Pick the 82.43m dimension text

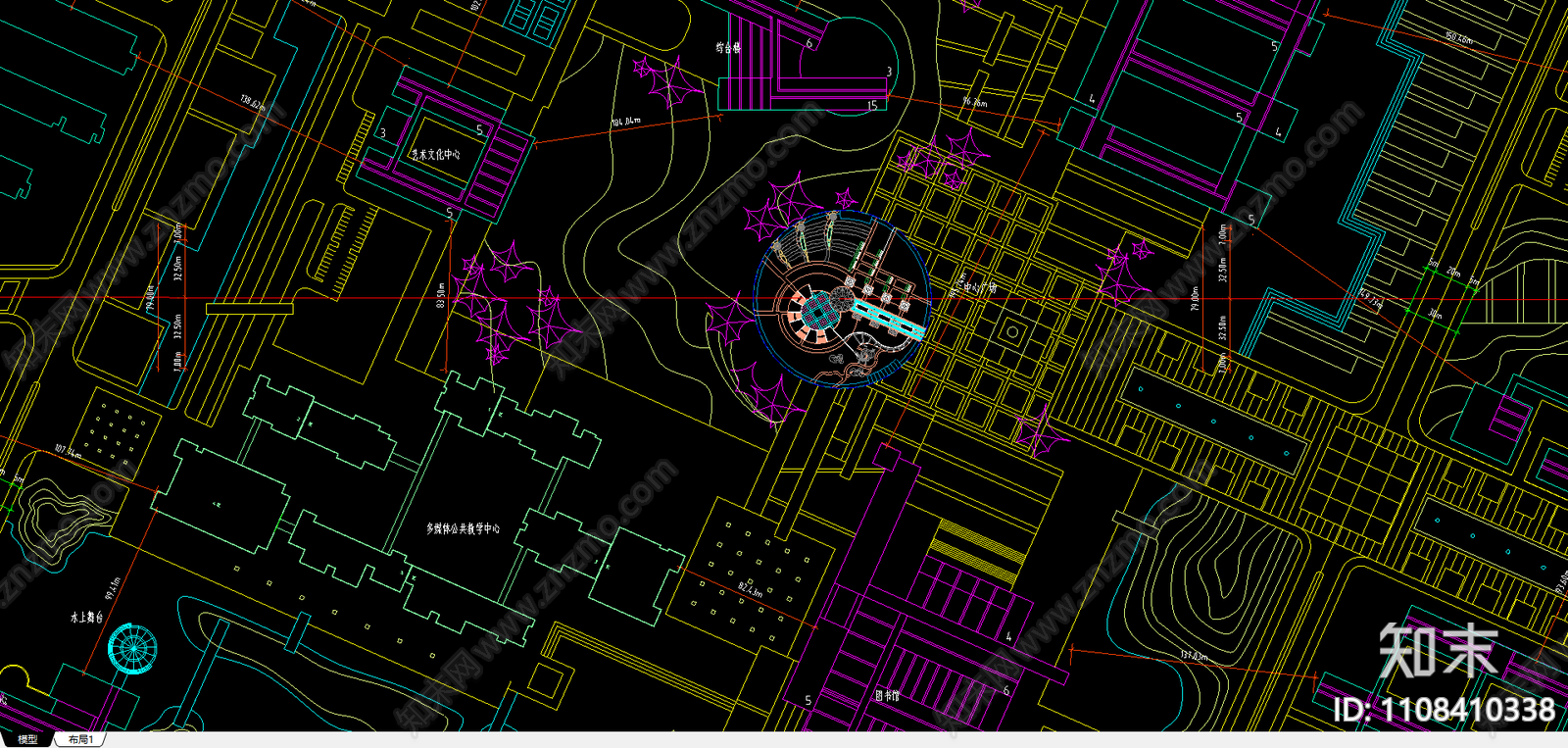(750, 591)
